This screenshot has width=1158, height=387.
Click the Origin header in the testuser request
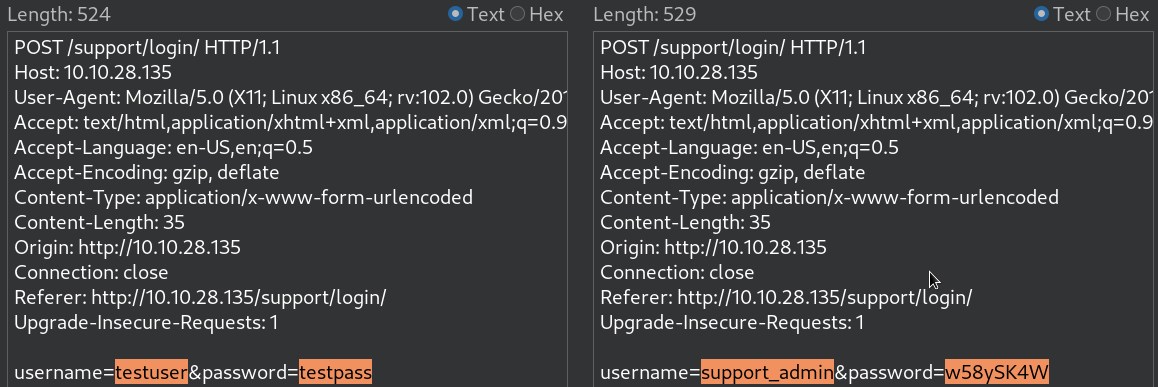pyautogui.click(x=128, y=247)
